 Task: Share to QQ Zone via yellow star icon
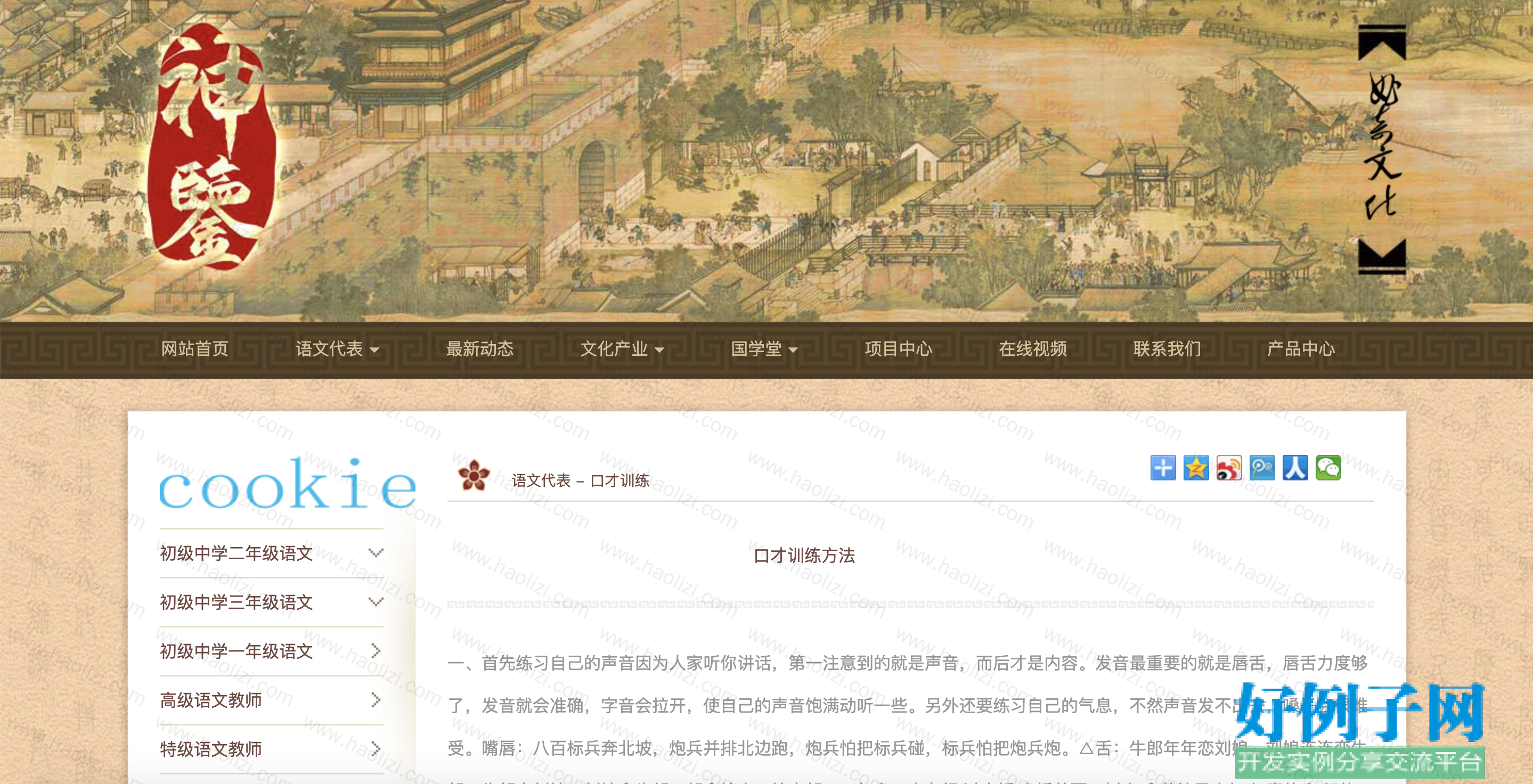point(1196,468)
